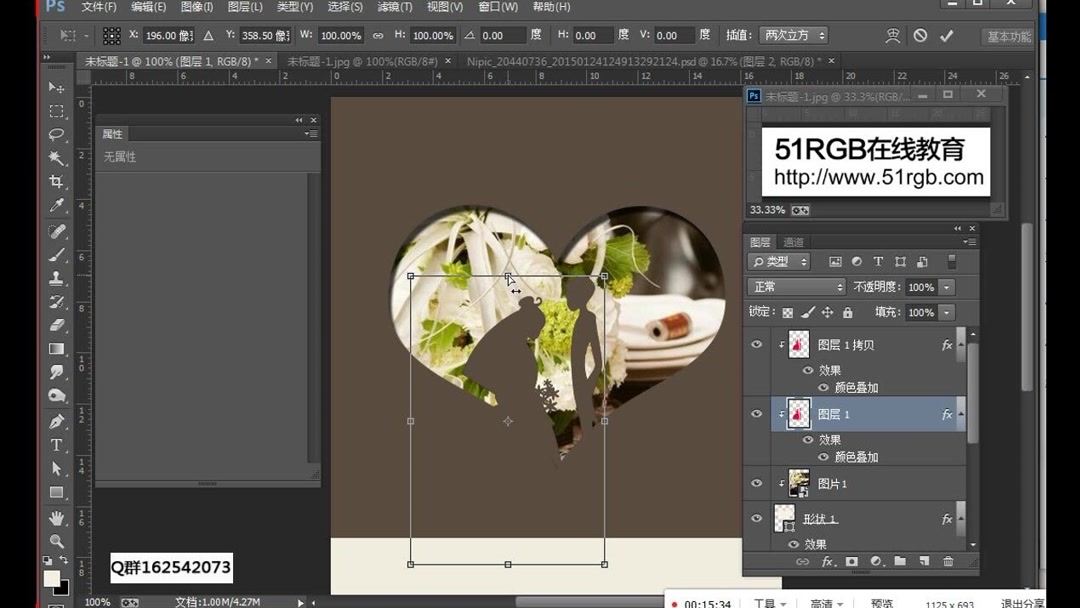Commit the transform with the checkmark icon
1080x608 pixels.
pyautogui.click(x=947, y=35)
